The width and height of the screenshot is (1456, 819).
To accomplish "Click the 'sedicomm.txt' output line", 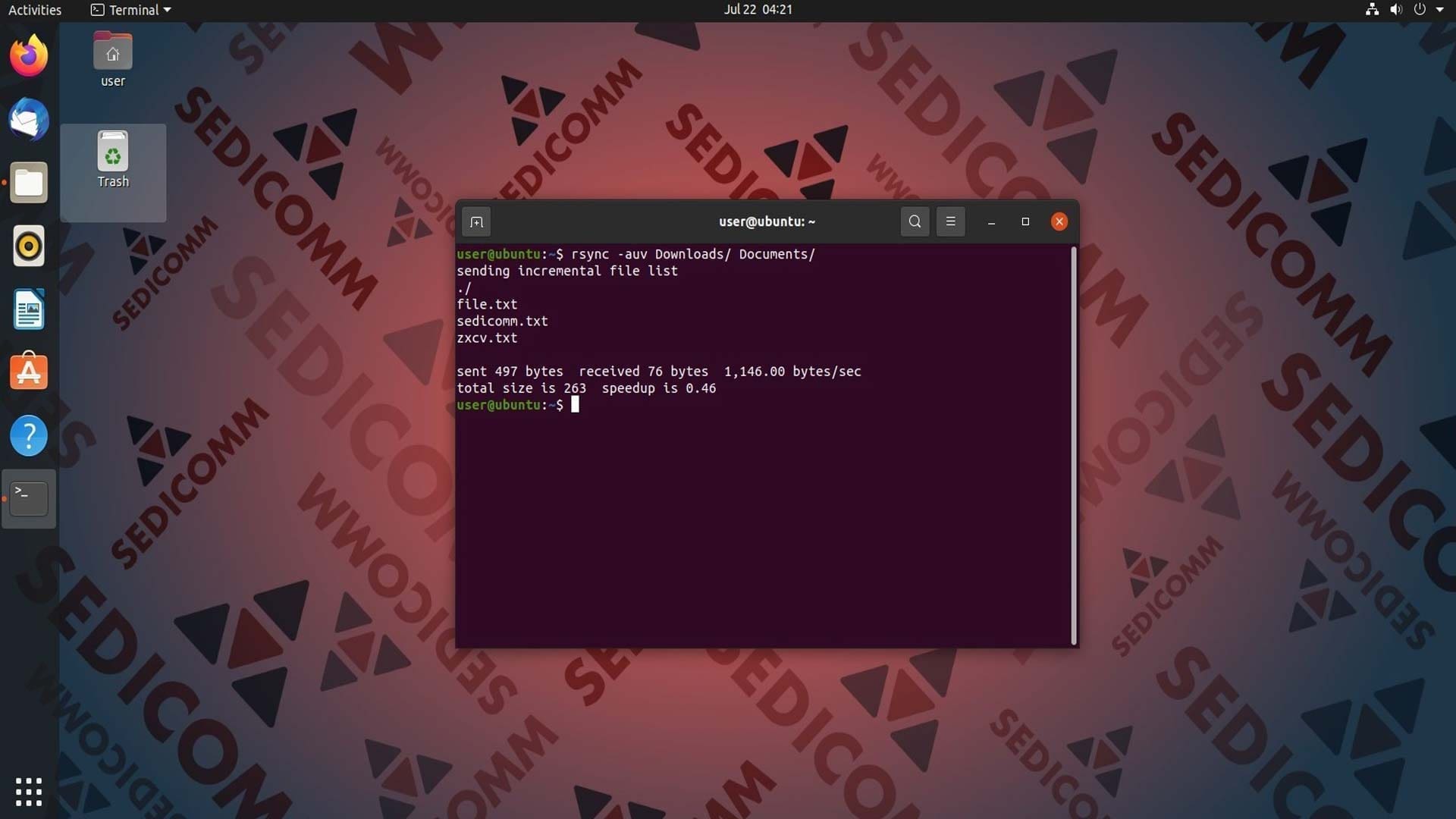I will (x=502, y=321).
